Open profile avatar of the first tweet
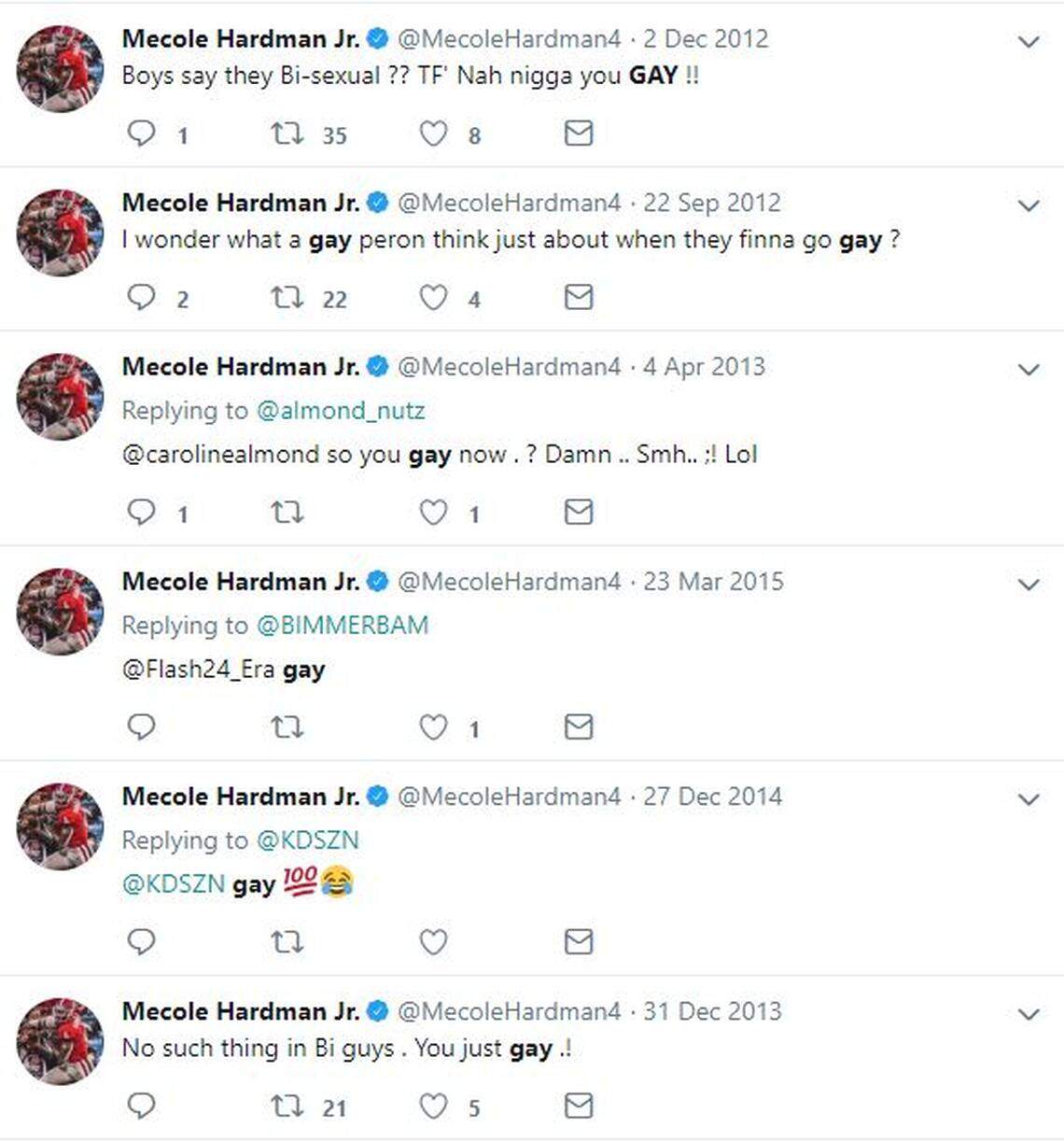1064x1142 pixels. coord(60,69)
